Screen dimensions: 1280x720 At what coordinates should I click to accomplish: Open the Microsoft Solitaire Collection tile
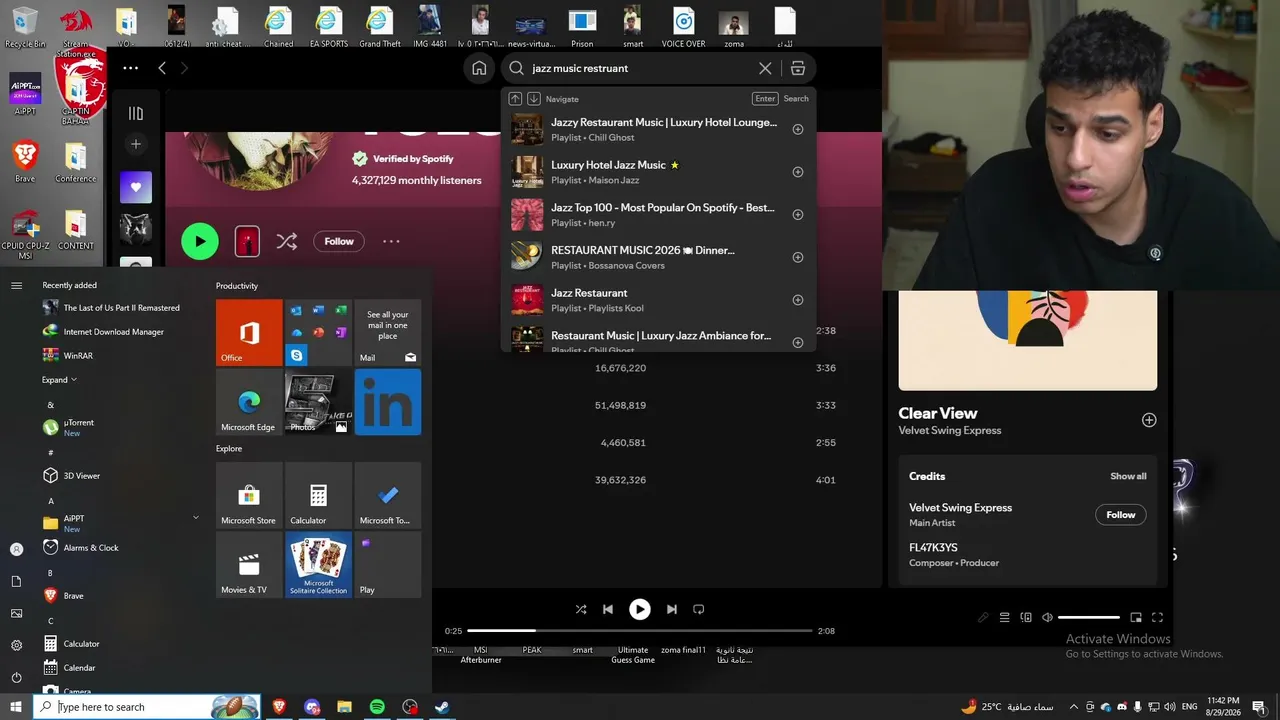coord(318,565)
